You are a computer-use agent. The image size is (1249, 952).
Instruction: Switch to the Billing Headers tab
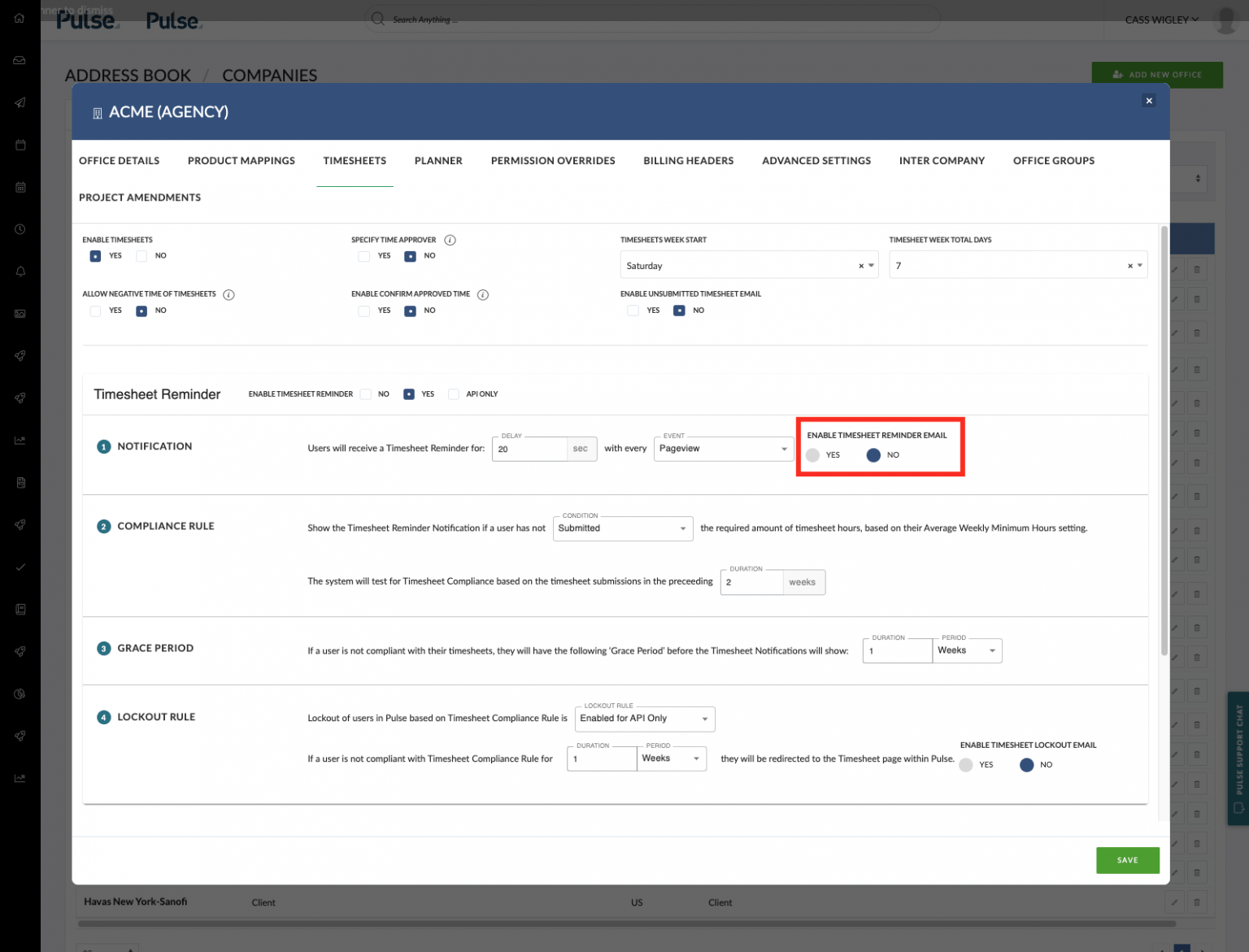pyautogui.click(x=688, y=160)
